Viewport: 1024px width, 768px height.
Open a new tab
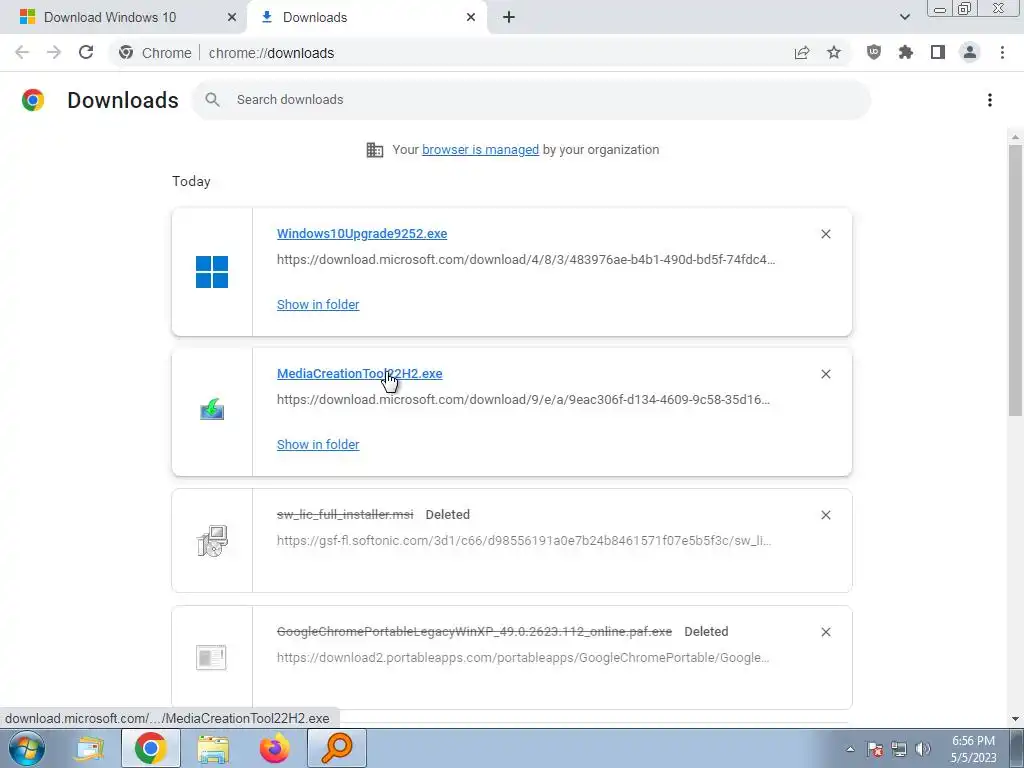click(509, 18)
